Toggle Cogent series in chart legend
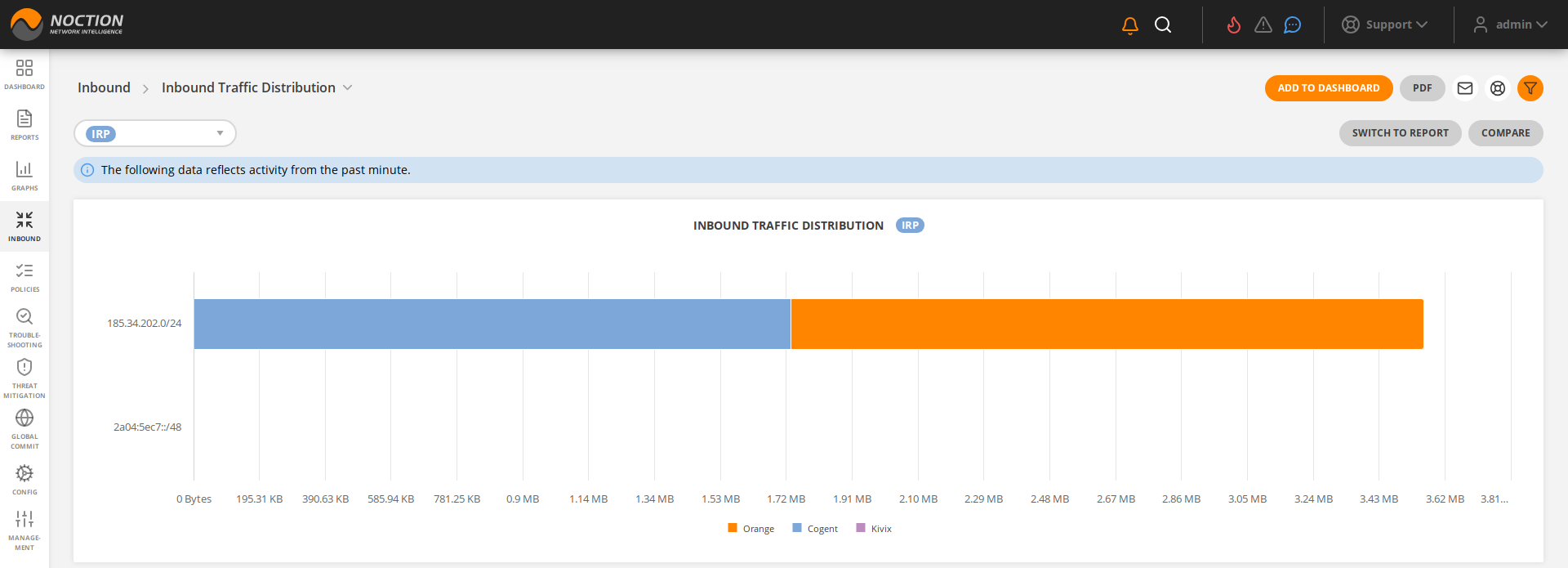 (815, 529)
